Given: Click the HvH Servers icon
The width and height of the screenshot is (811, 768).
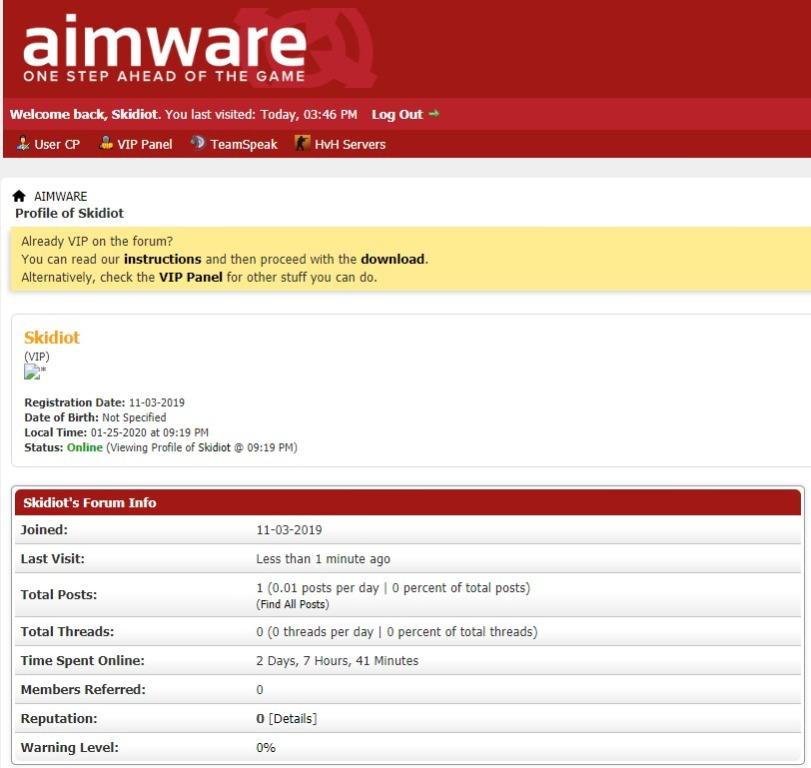Looking at the screenshot, I should click(302, 144).
